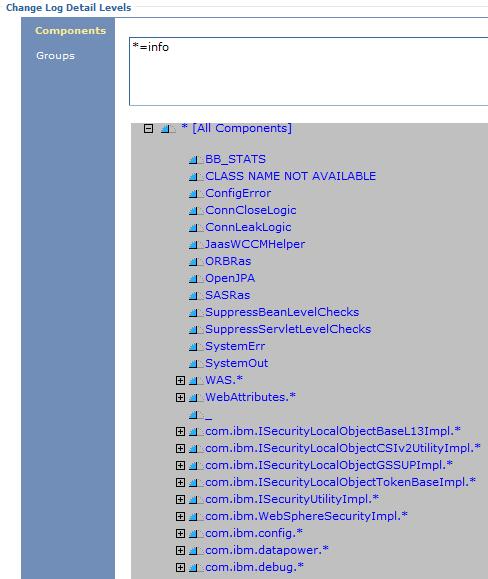Click the log level icon beside BB_STATS
Image resolution: width=488 pixels, height=579 pixels.
195,160
